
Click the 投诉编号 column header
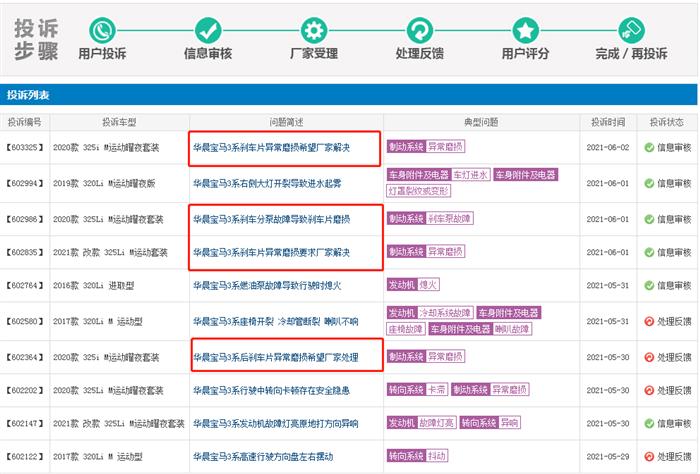click(x=25, y=122)
